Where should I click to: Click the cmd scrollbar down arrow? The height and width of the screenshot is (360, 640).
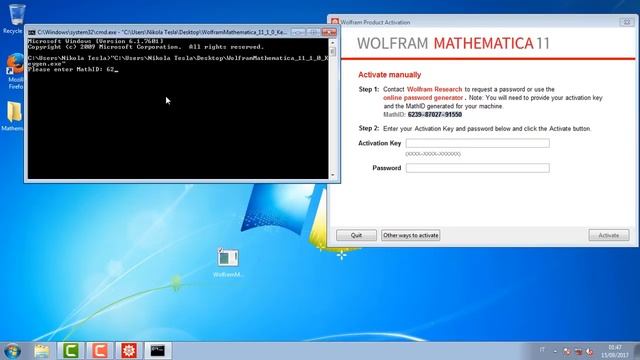(x=333, y=175)
